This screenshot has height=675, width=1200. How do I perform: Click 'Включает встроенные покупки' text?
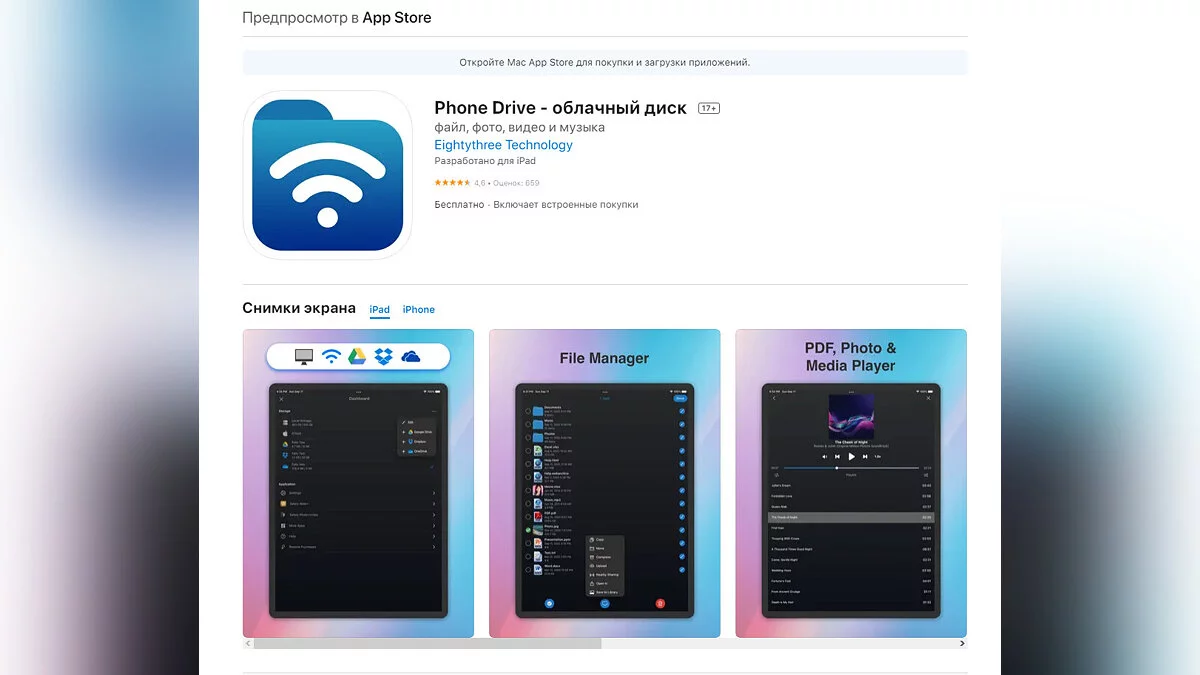(566, 205)
